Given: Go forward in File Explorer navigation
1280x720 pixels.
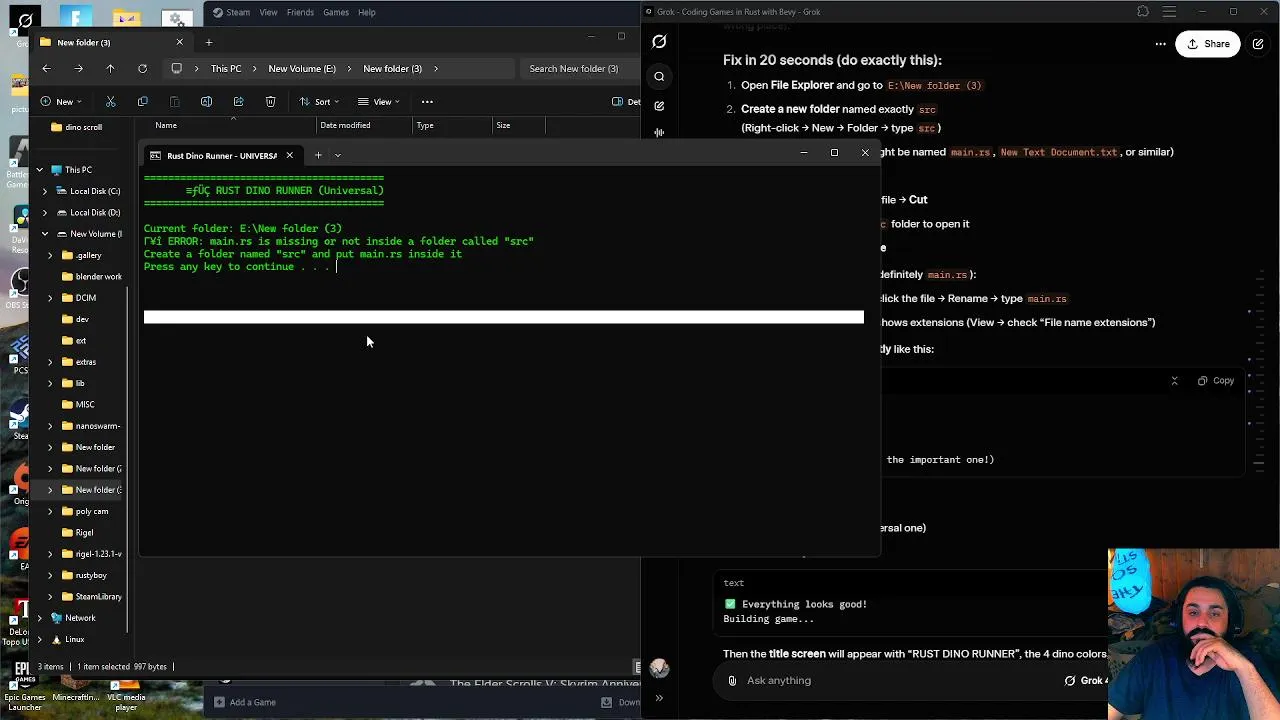Looking at the screenshot, I should 78,68.
